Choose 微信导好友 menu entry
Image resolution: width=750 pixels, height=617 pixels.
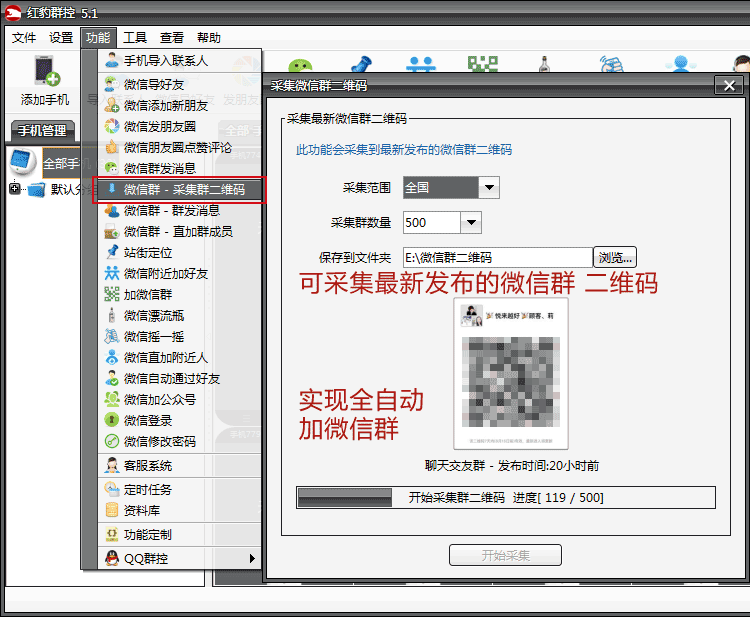180,85
